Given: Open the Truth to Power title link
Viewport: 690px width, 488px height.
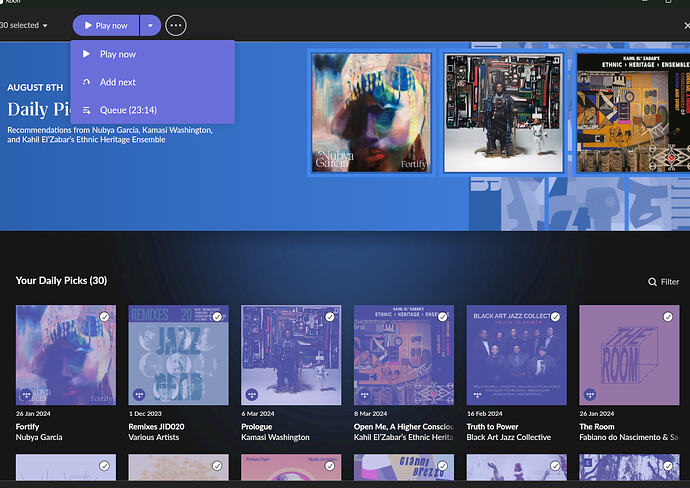Looking at the screenshot, I should coord(492,426).
